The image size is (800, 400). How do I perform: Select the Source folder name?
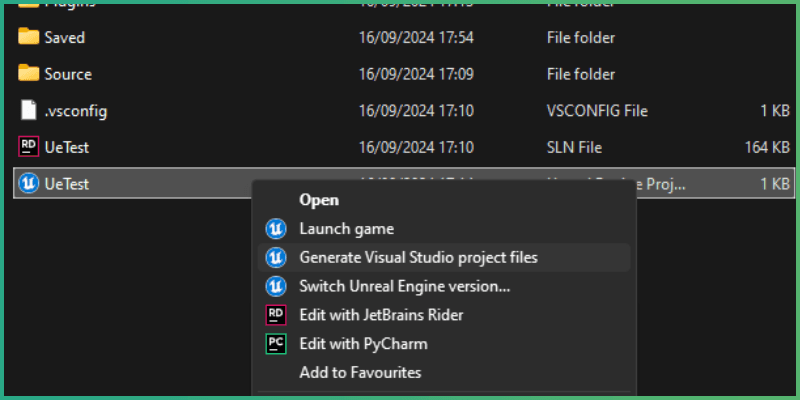(x=68, y=74)
